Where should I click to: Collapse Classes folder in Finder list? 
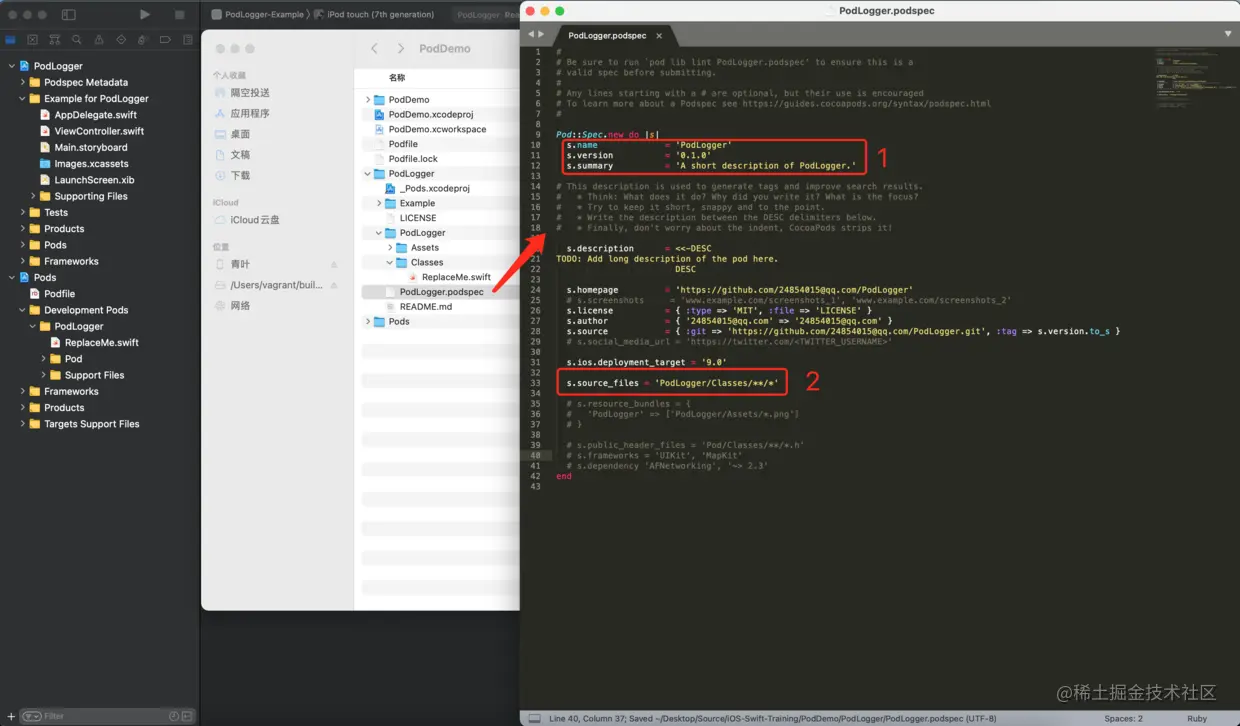point(390,262)
